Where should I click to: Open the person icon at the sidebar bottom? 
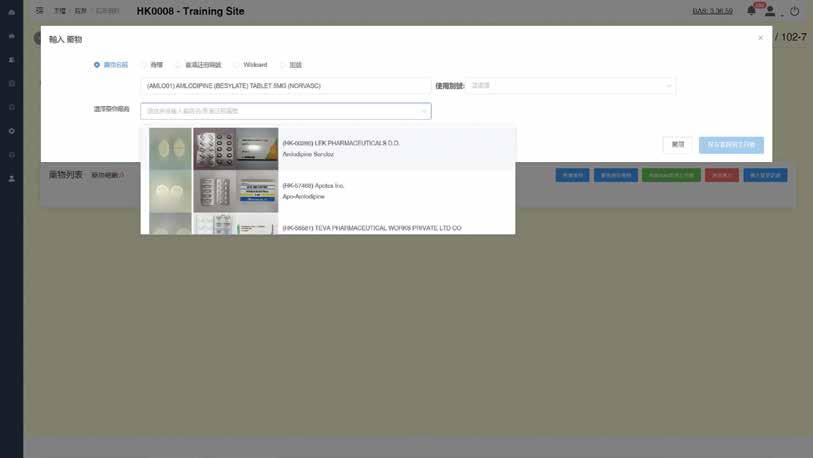[x=11, y=178]
